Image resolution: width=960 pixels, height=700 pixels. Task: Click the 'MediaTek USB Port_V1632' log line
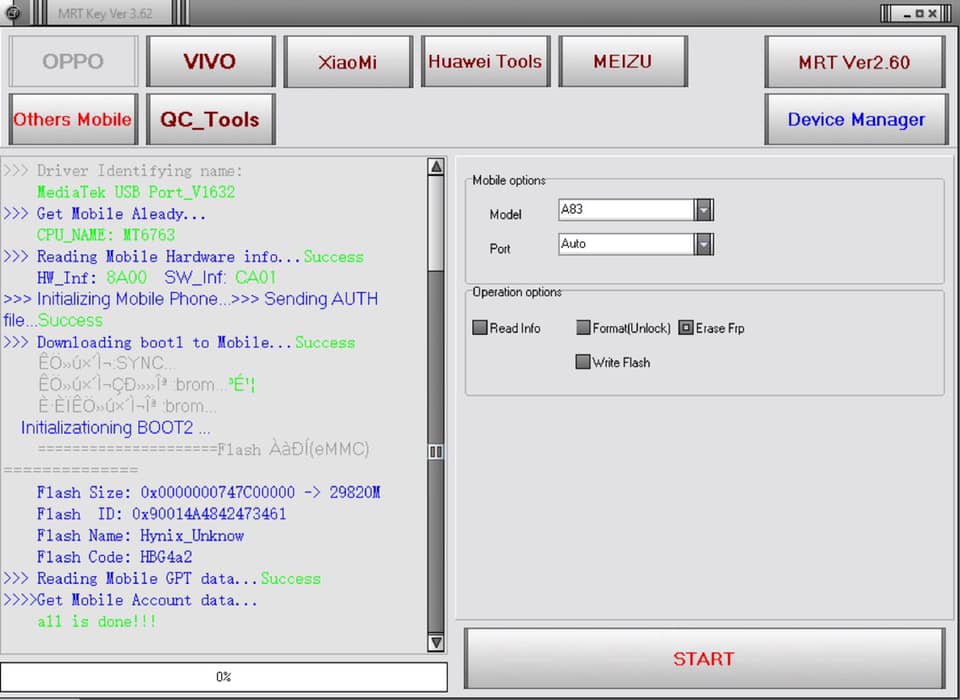click(x=136, y=192)
